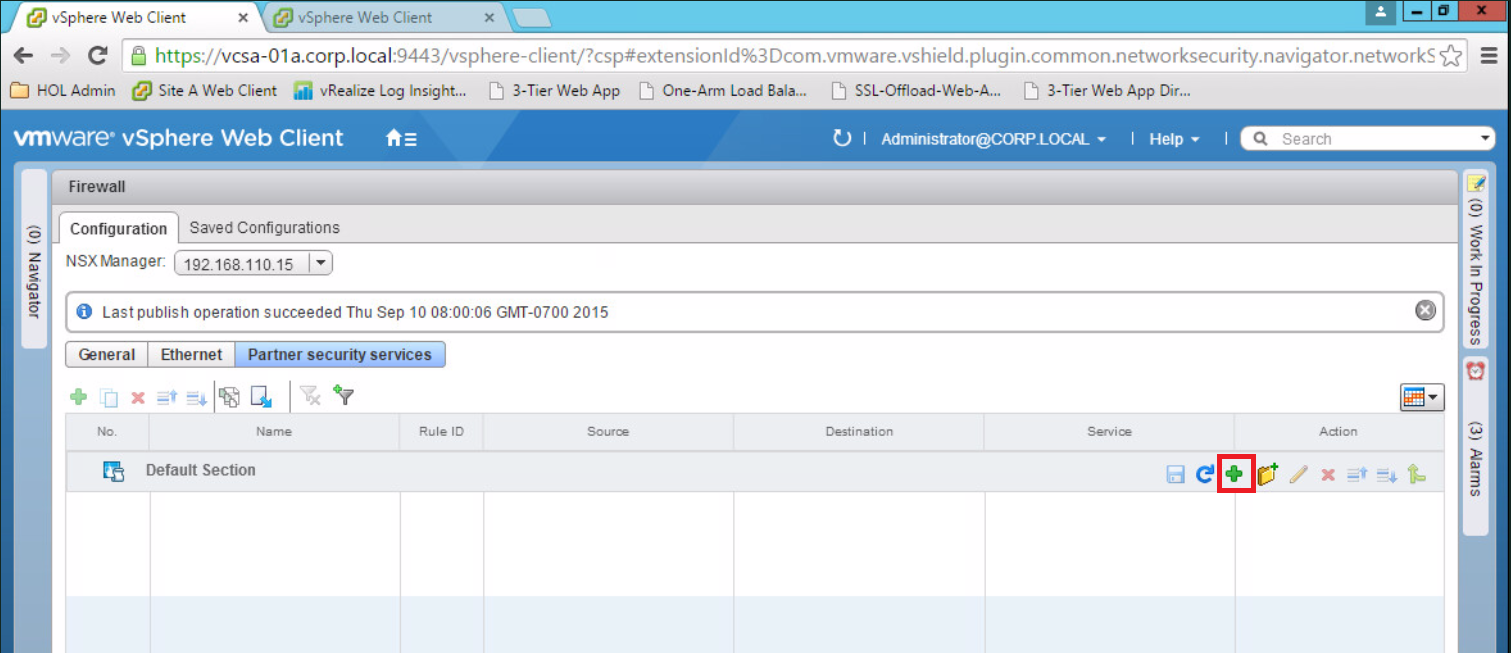Click the add section folder icon

1268,474
